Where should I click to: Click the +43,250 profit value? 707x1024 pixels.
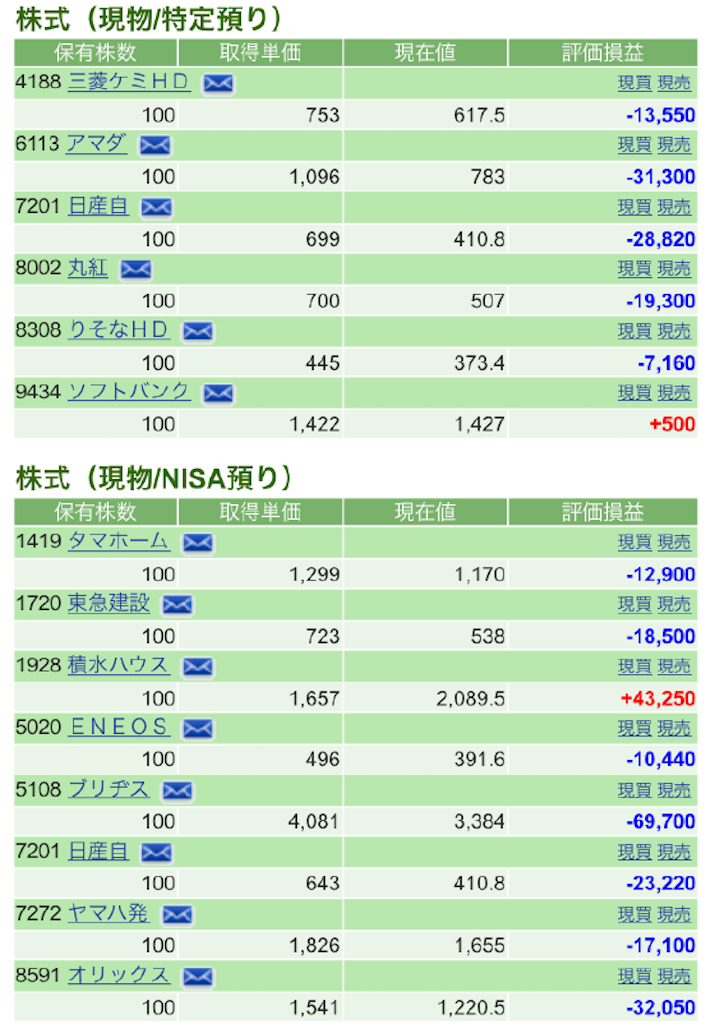658,699
